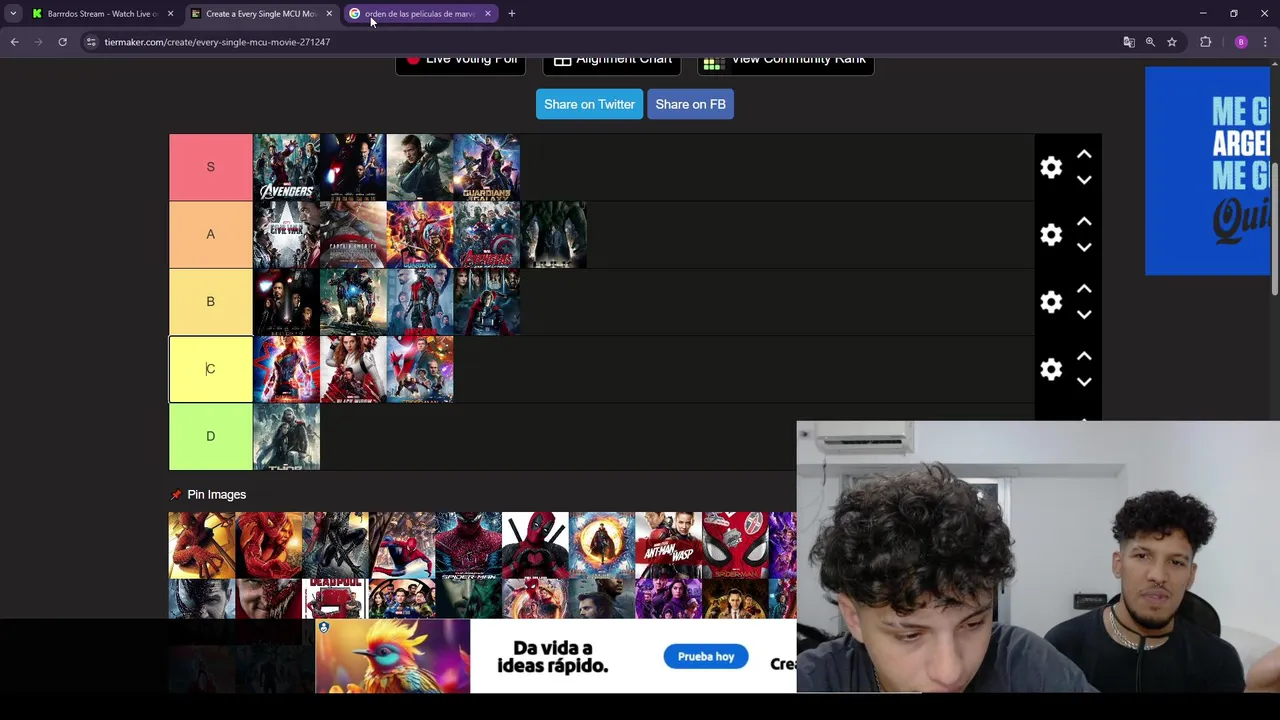Screen dimensions: 1280x720
Task: Select Deadpool heart-hands poster in image pool
Action: [535, 545]
